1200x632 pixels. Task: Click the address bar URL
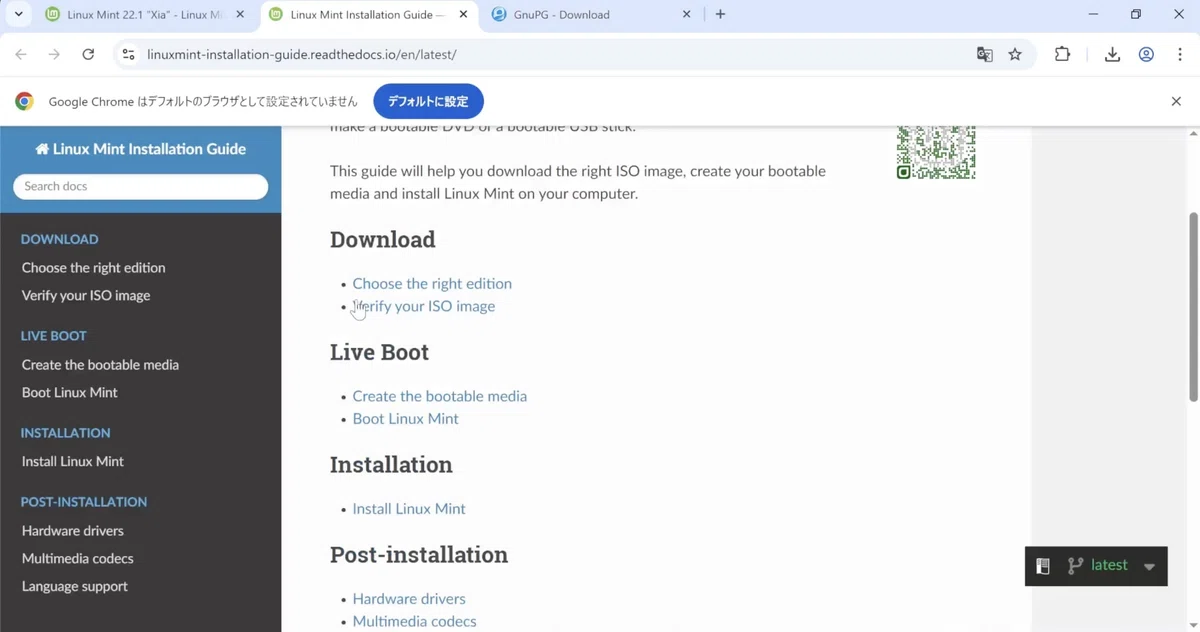tap(302, 55)
